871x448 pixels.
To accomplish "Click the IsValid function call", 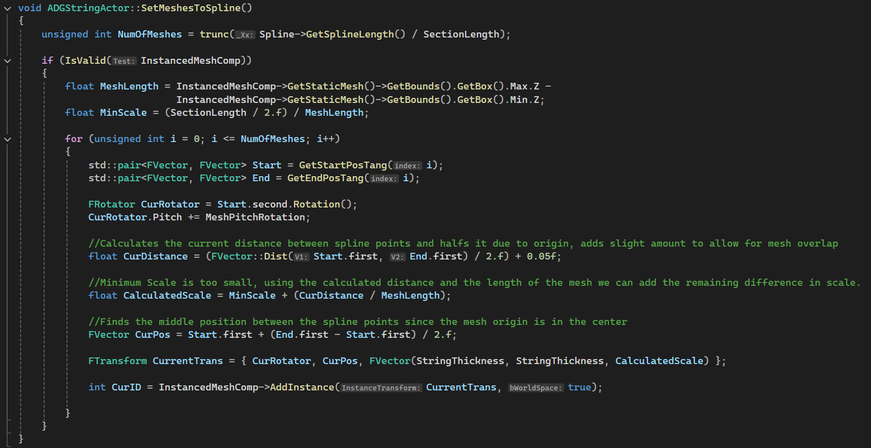I will point(85,61).
